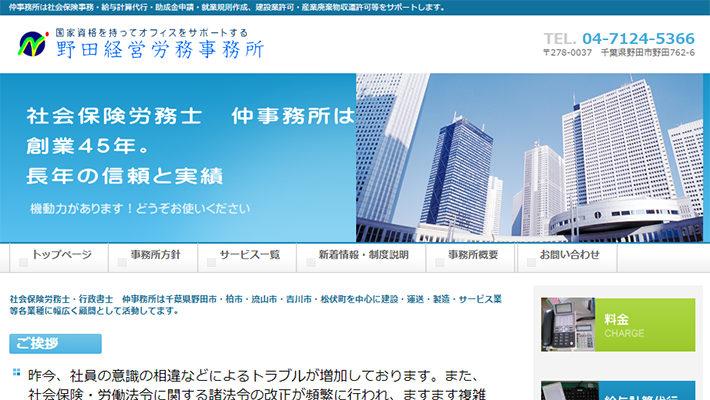Image resolution: width=710 pixels, height=400 pixels.
Task: Click the square marker before トップページ
Action: click(22, 263)
